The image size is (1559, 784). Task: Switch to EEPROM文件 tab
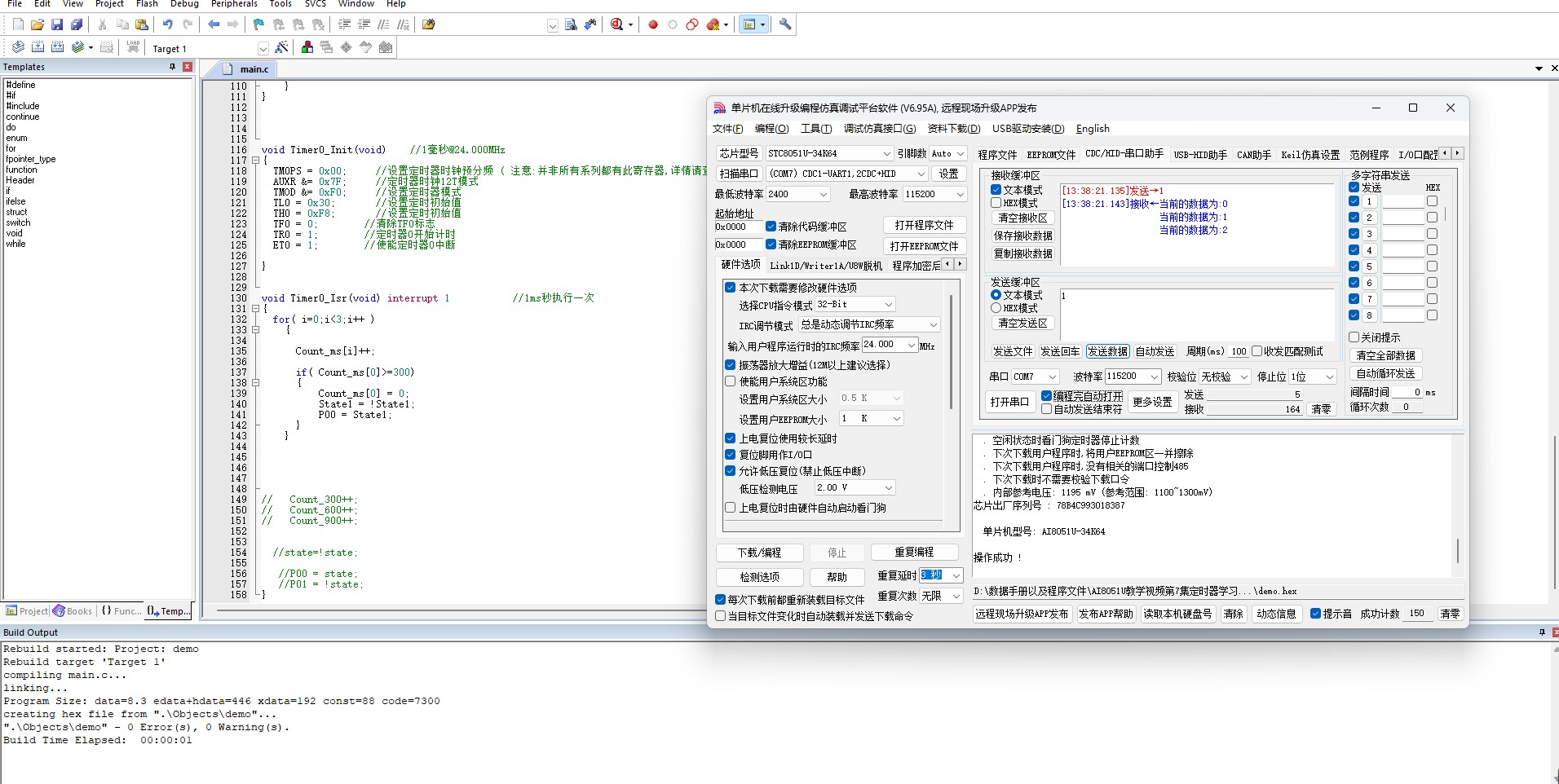pyautogui.click(x=1051, y=154)
